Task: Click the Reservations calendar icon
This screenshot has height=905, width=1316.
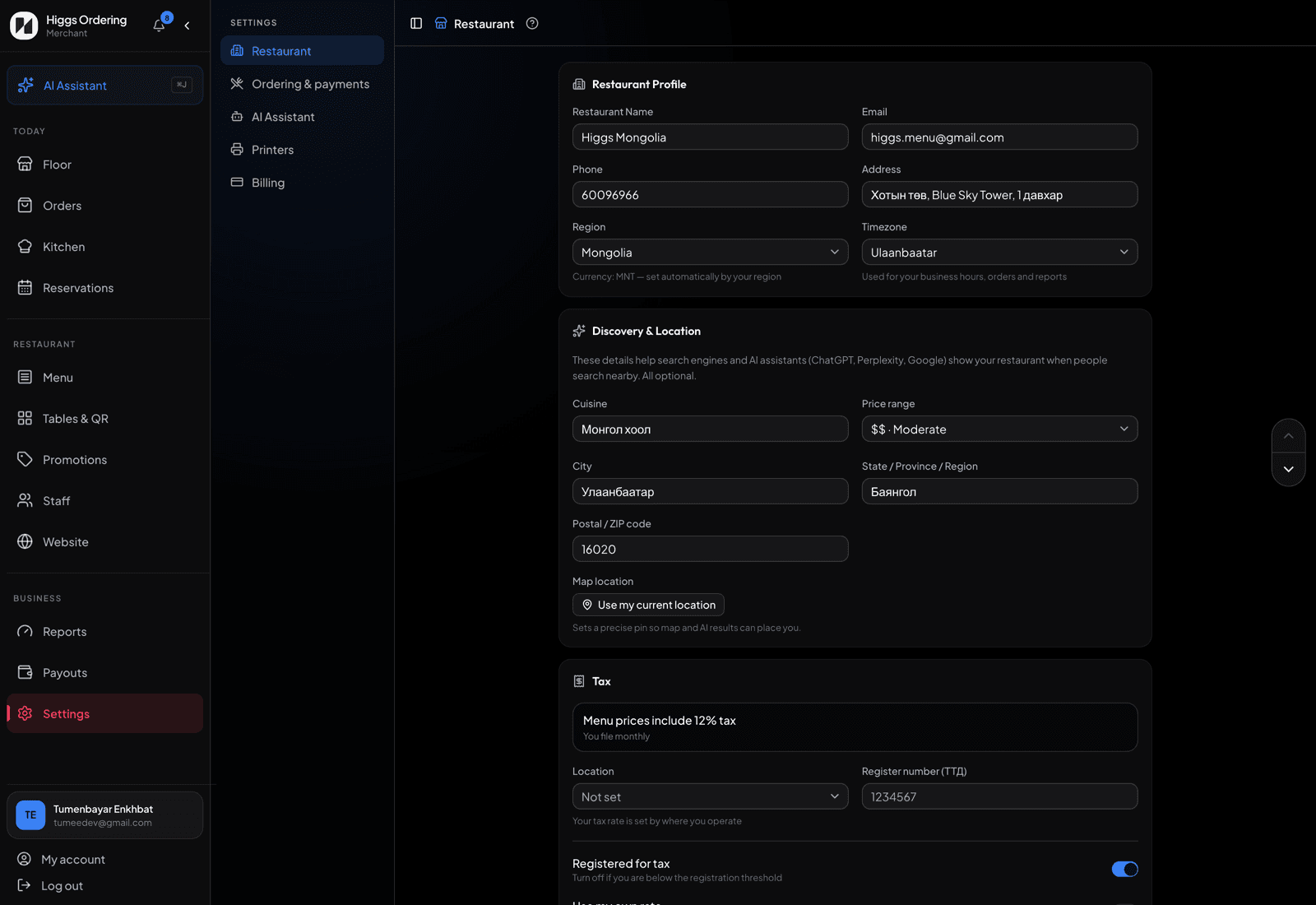Action: (25, 287)
